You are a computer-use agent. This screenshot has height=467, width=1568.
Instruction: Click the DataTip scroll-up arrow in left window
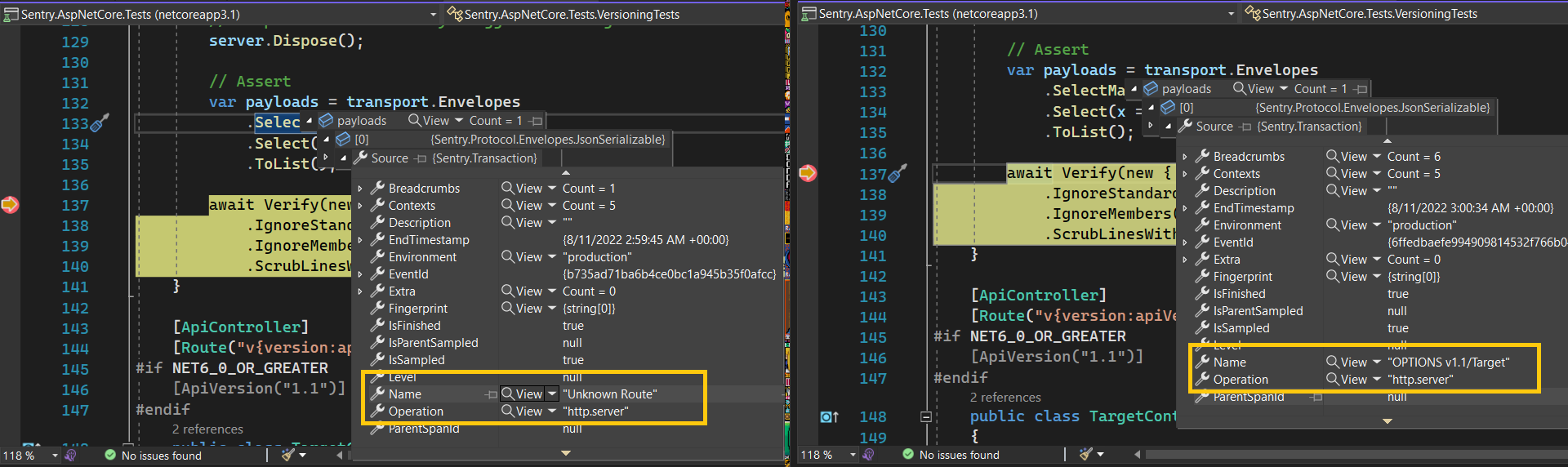pyautogui.click(x=566, y=172)
